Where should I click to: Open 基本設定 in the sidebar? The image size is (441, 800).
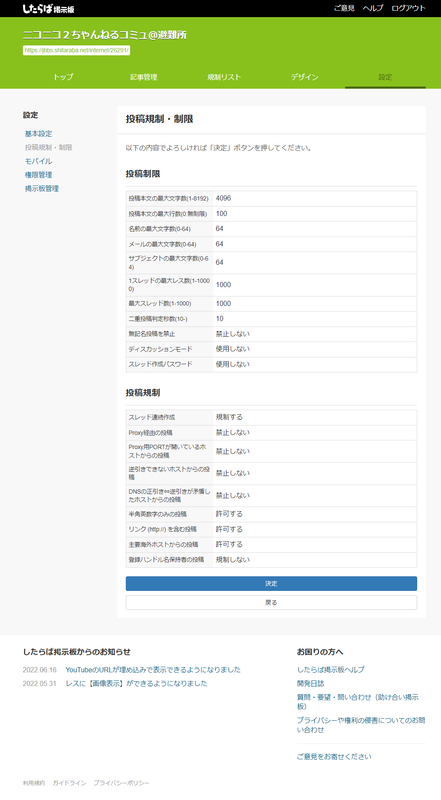coord(38,134)
